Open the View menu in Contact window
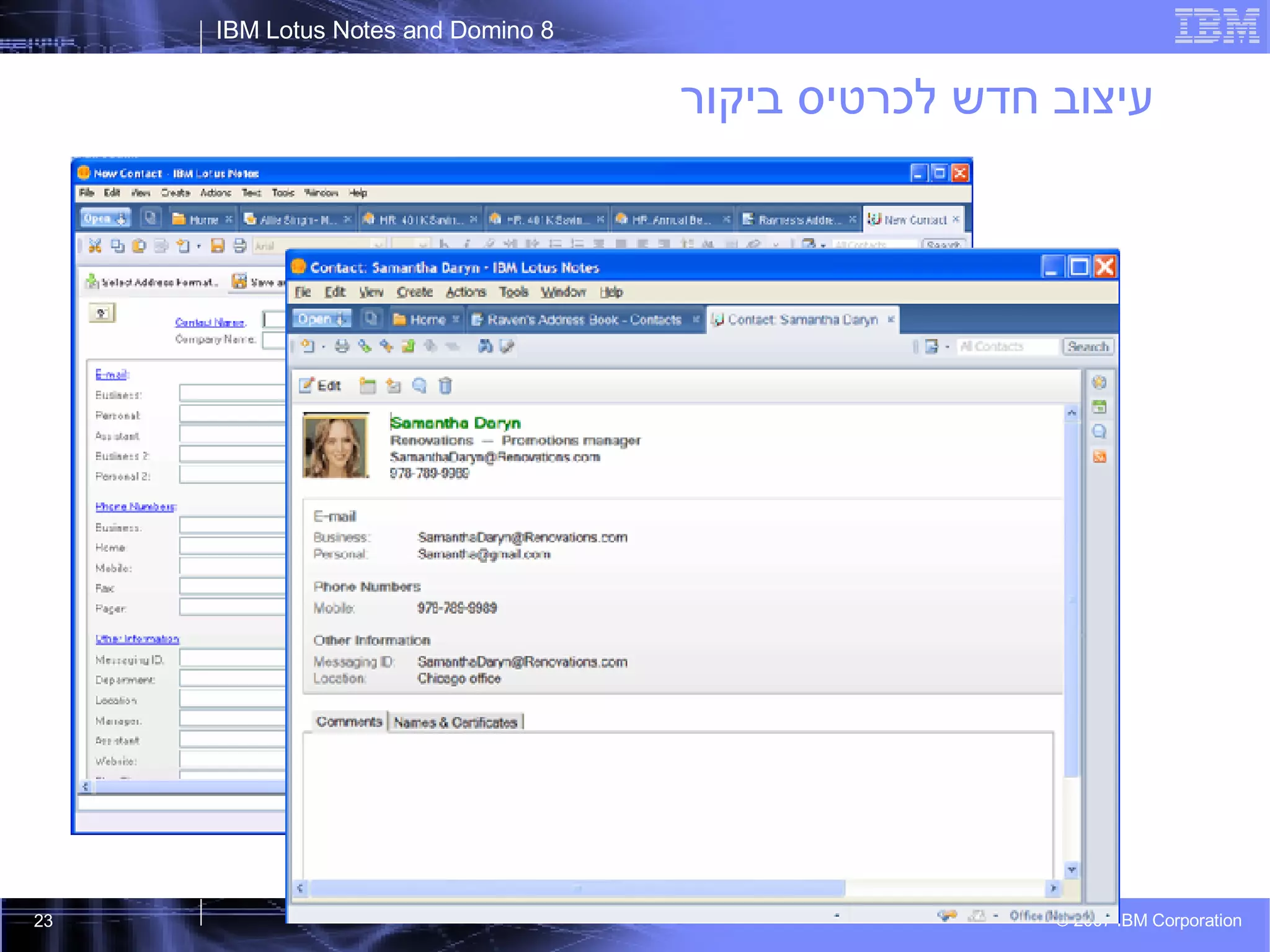Image resolution: width=1270 pixels, height=952 pixels. pos(371,292)
